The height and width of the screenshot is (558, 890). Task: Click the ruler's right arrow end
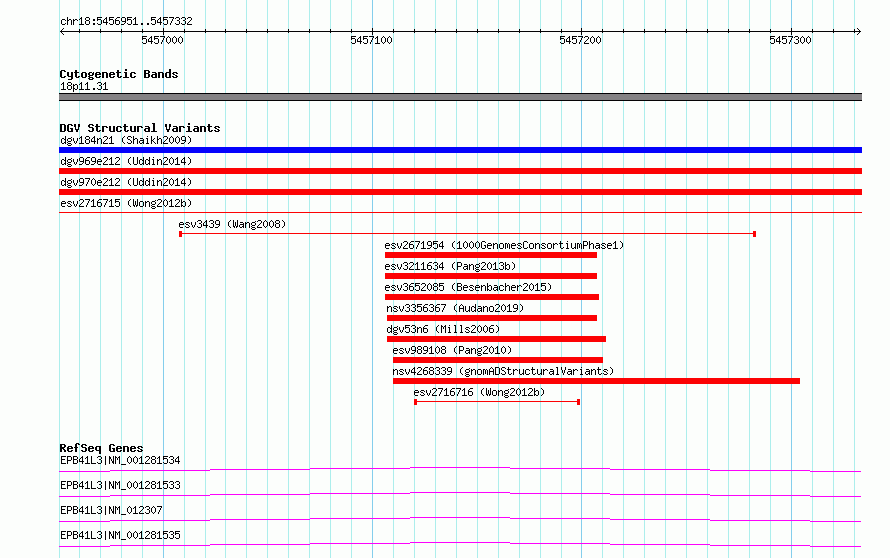point(858,31)
